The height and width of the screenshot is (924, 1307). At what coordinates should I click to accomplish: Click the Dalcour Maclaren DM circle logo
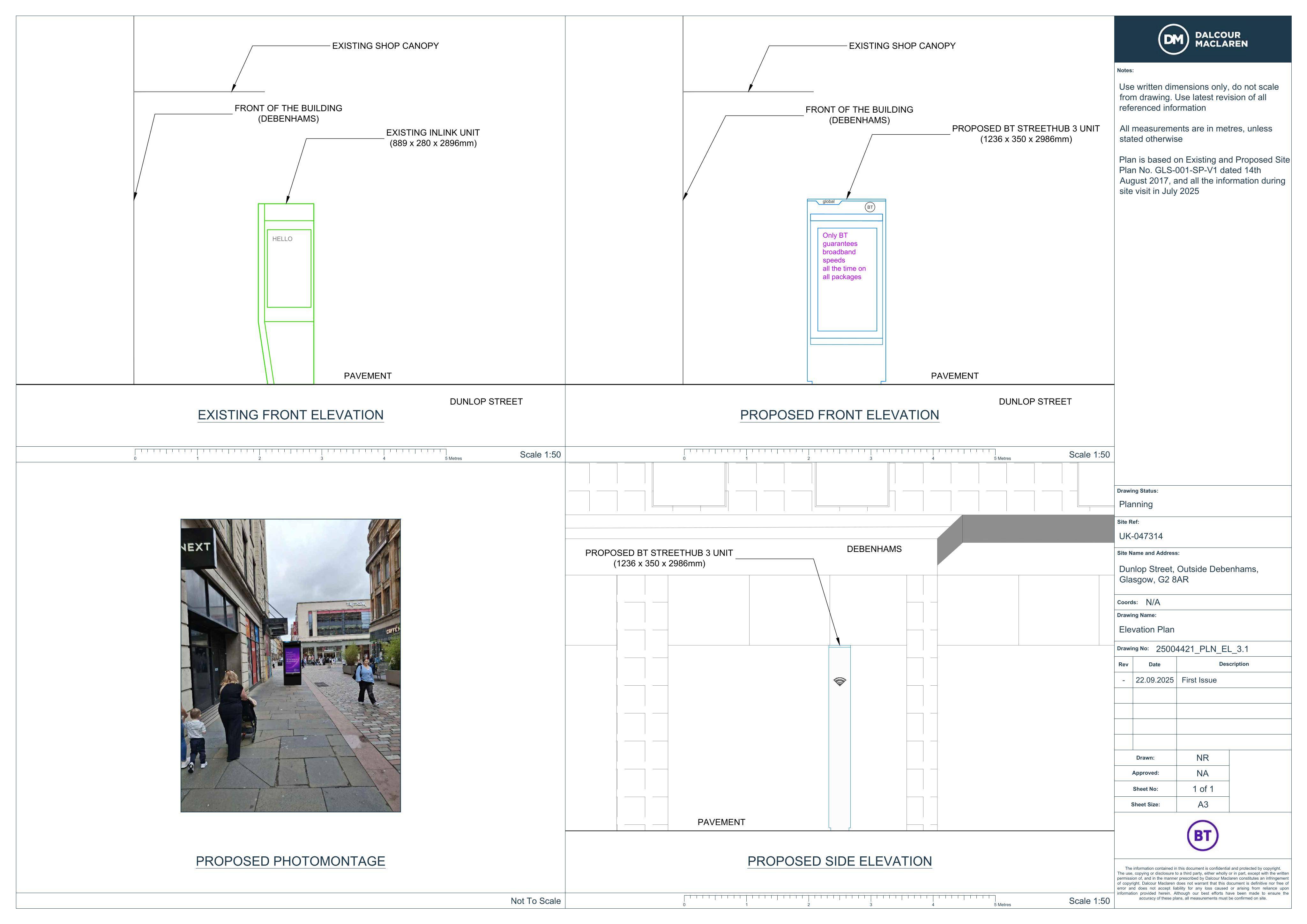(x=1173, y=39)
